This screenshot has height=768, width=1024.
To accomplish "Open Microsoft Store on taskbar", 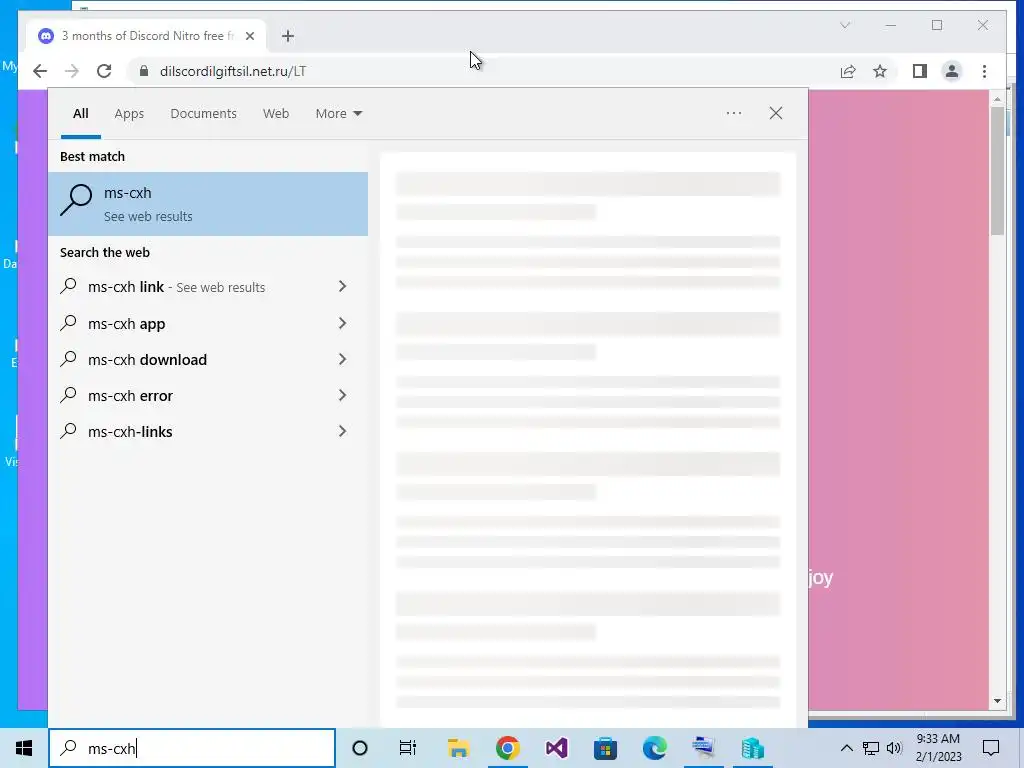I will [x=605, y=748].
